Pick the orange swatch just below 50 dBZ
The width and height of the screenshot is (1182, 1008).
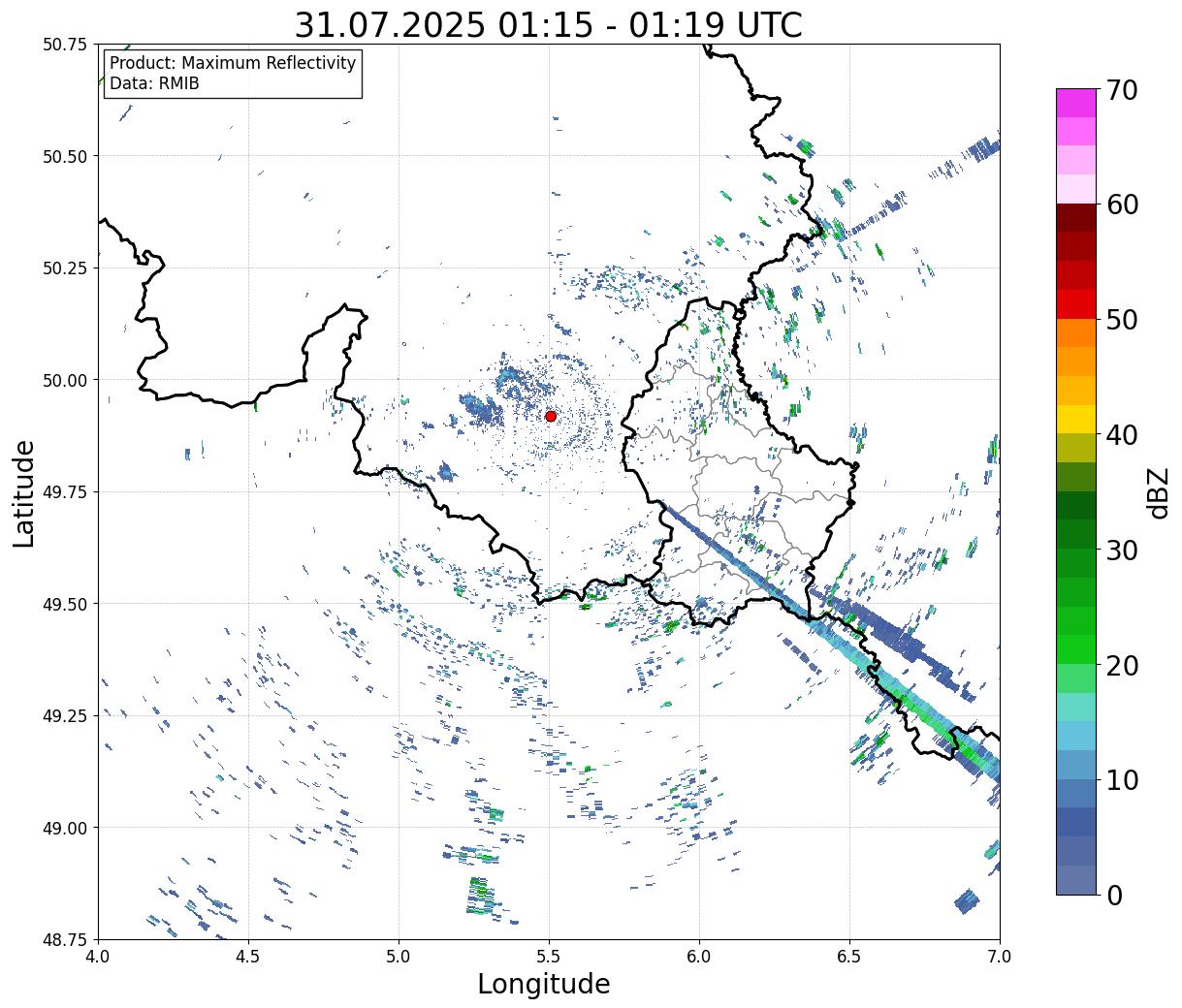(1076, 332)
